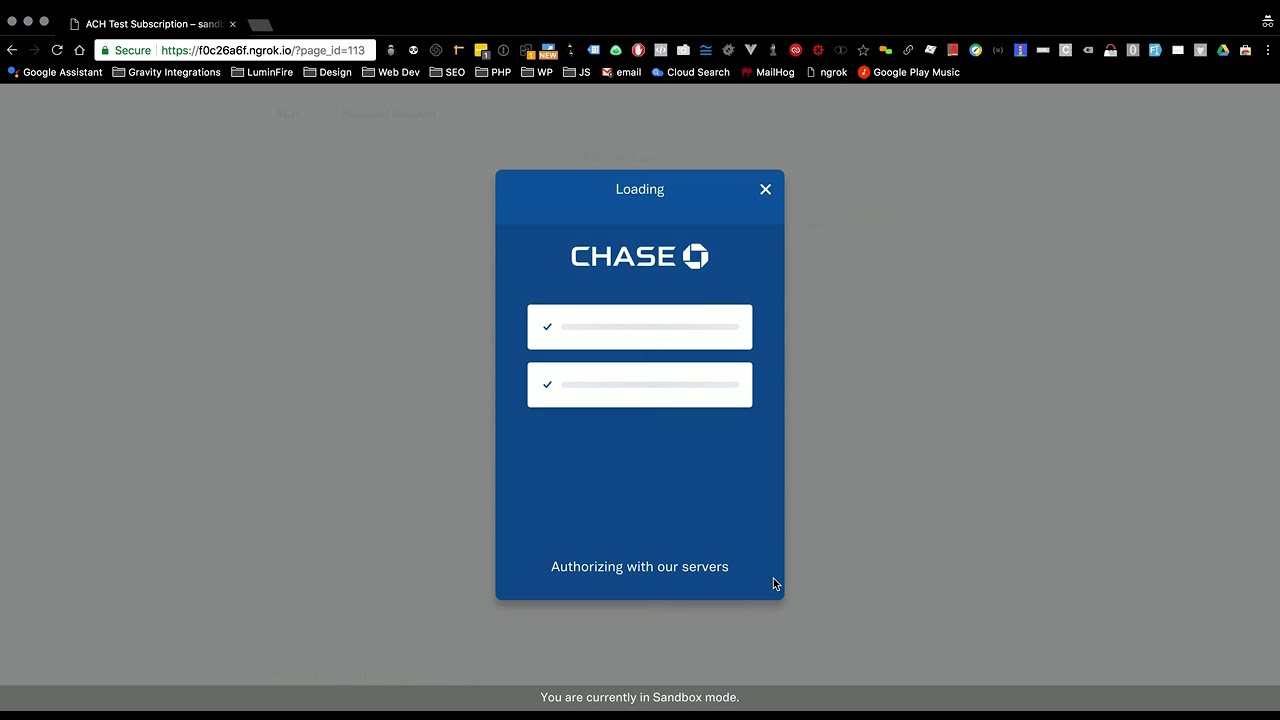Click the gear extension icon
Viewport: 1280px width, 720px height.
(728, 50)
